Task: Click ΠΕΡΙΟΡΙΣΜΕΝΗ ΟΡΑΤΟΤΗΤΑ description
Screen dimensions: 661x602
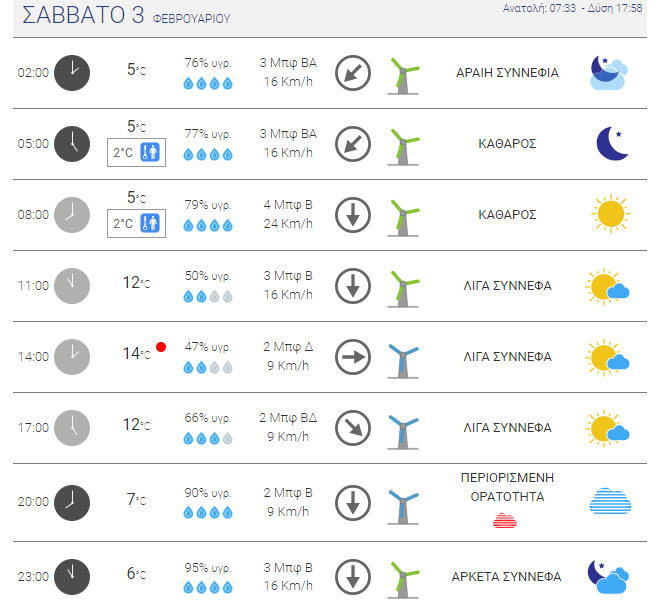Action: coord(507,487)
